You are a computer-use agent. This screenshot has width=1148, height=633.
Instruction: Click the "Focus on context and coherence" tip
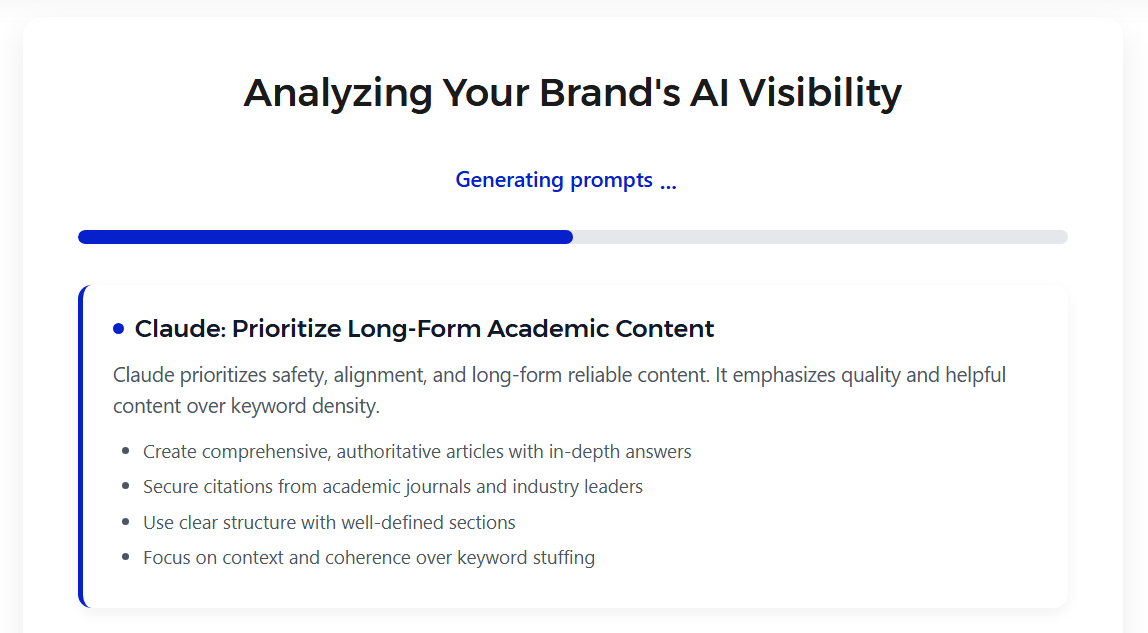point(369,557)
